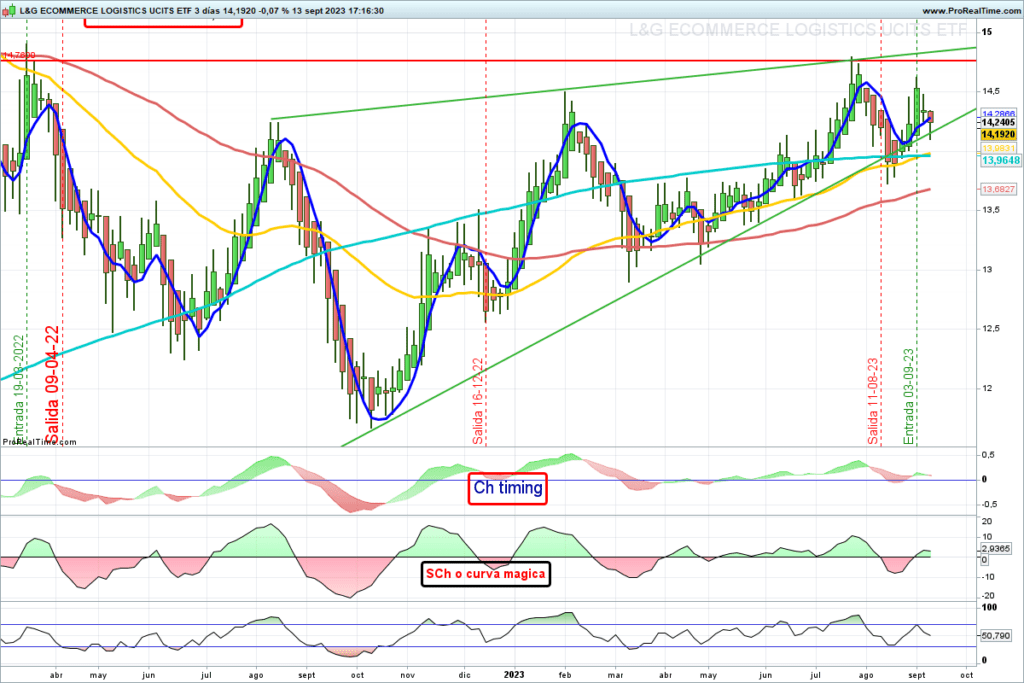Click the 14,2405 price tag

tap(999, 122)
